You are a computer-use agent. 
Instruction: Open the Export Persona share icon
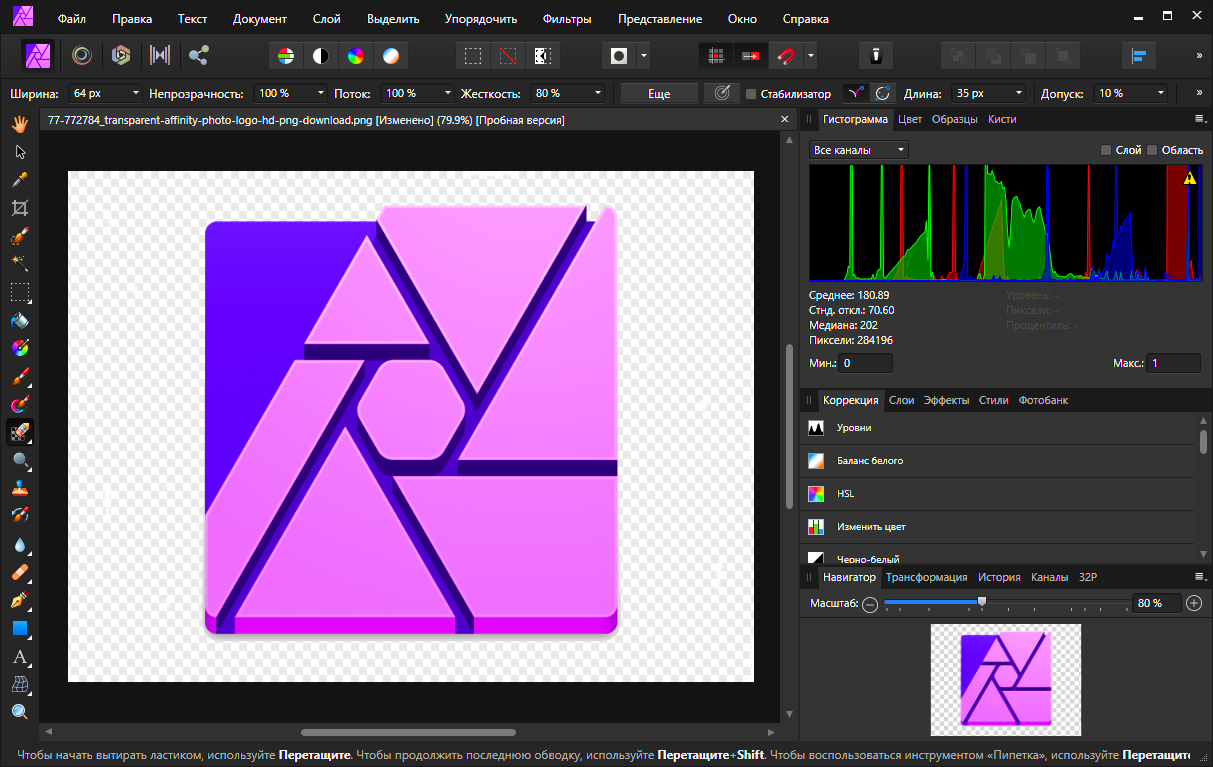[198, 56]
